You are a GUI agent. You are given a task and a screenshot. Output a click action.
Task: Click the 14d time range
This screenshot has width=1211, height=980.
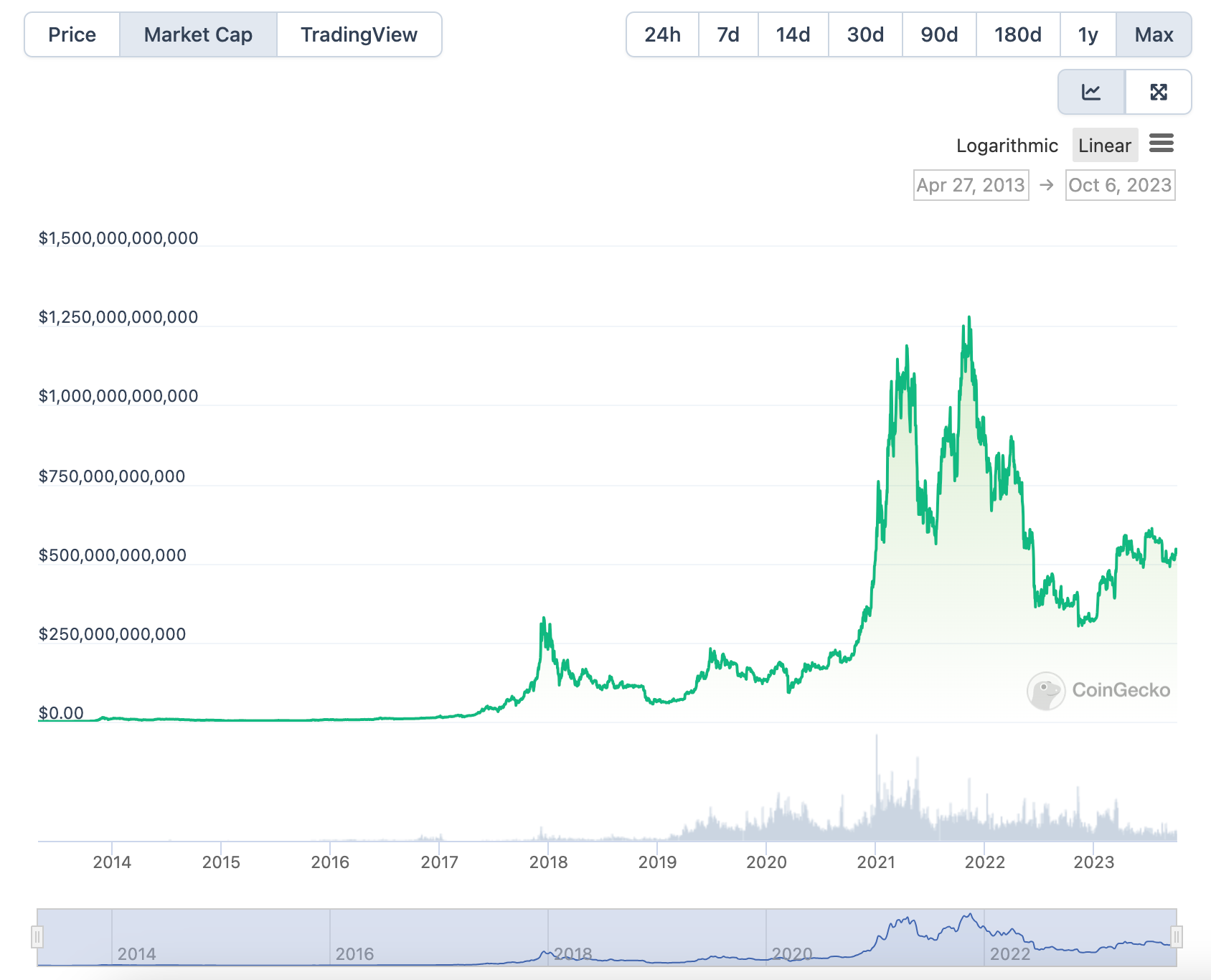793,34
